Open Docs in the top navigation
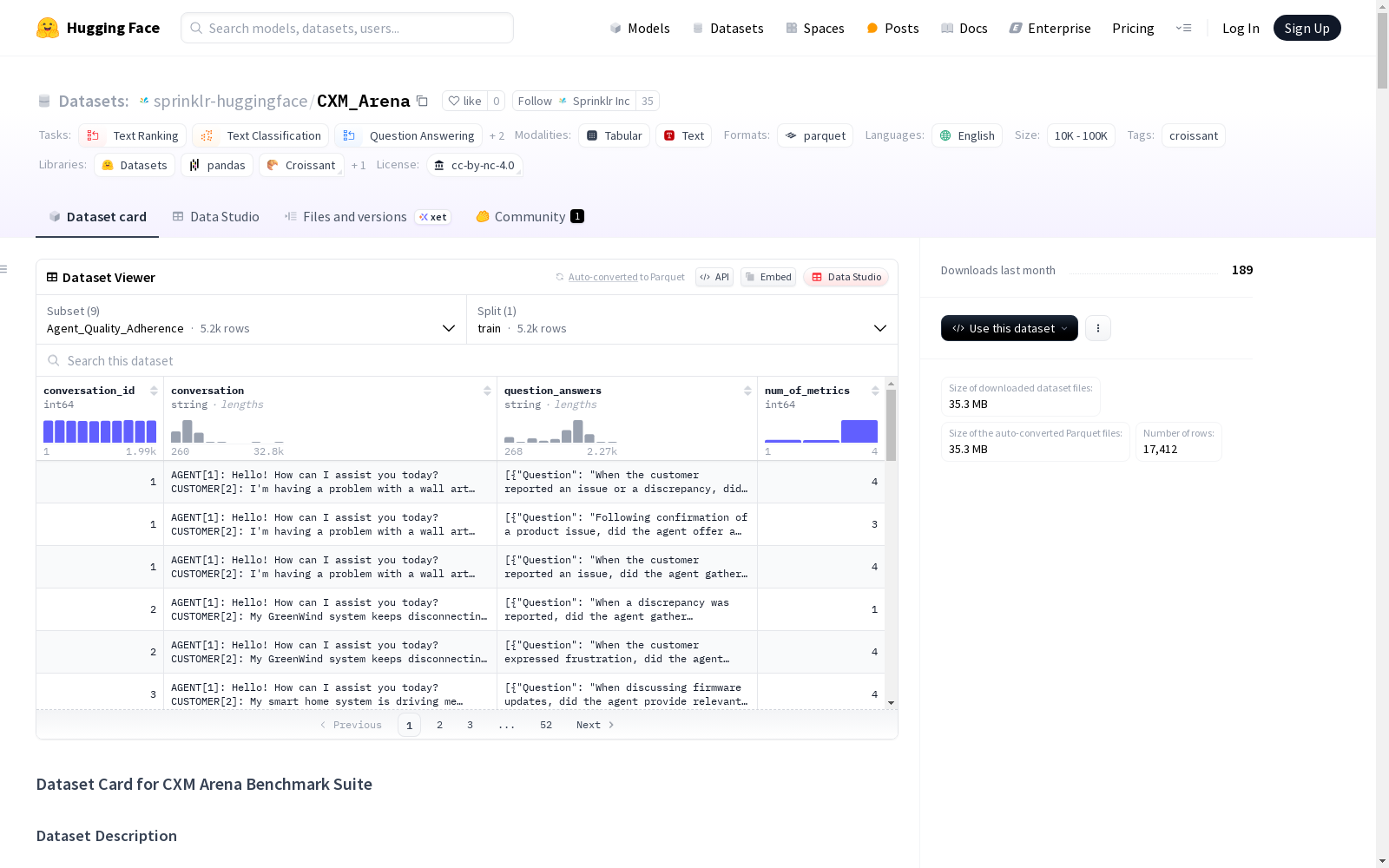Screen dimensions: 1389x868 964,28
